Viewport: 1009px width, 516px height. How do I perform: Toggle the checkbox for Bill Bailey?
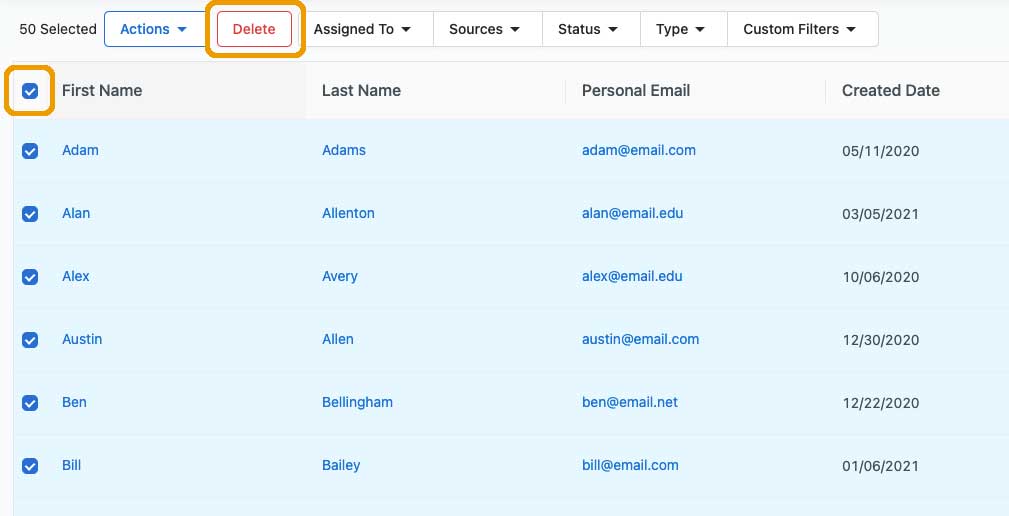tap(30, 466)
